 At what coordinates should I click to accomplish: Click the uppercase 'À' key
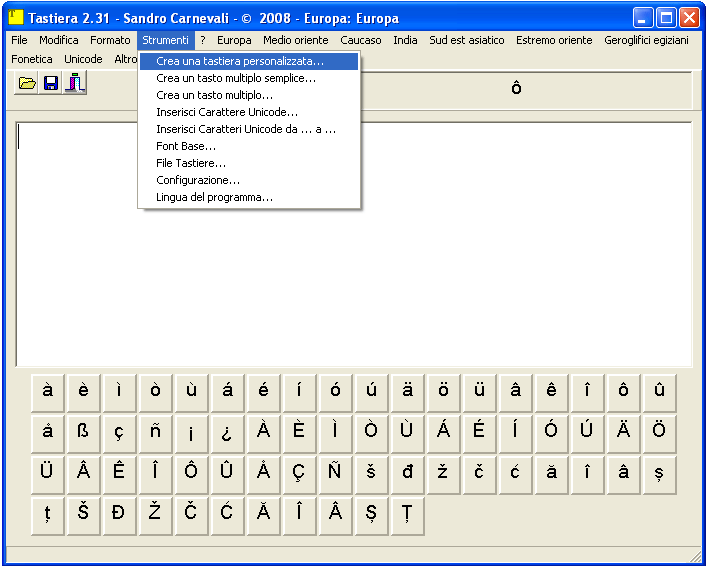click(x=263, y=433)
